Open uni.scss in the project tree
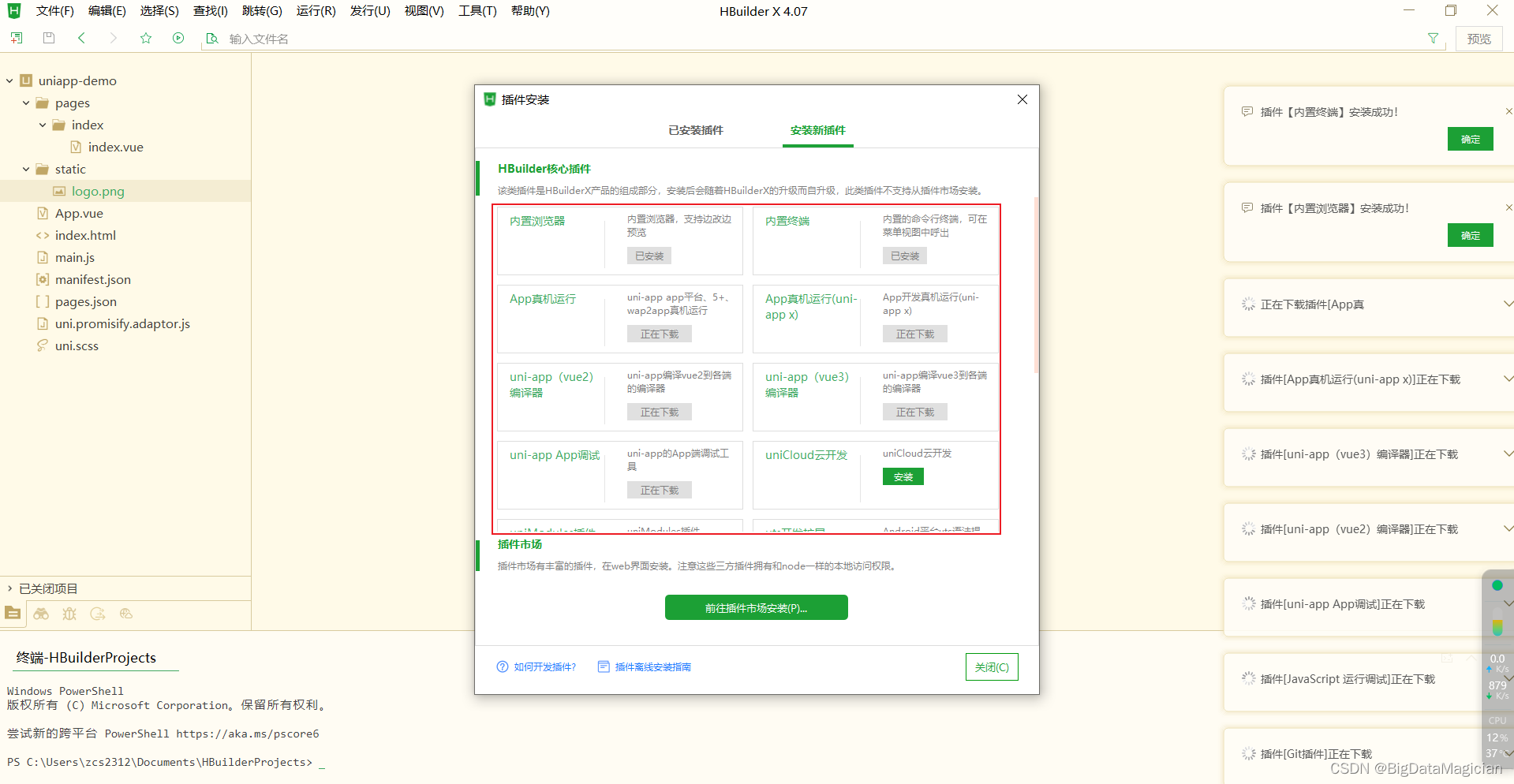 coord(77,345)
